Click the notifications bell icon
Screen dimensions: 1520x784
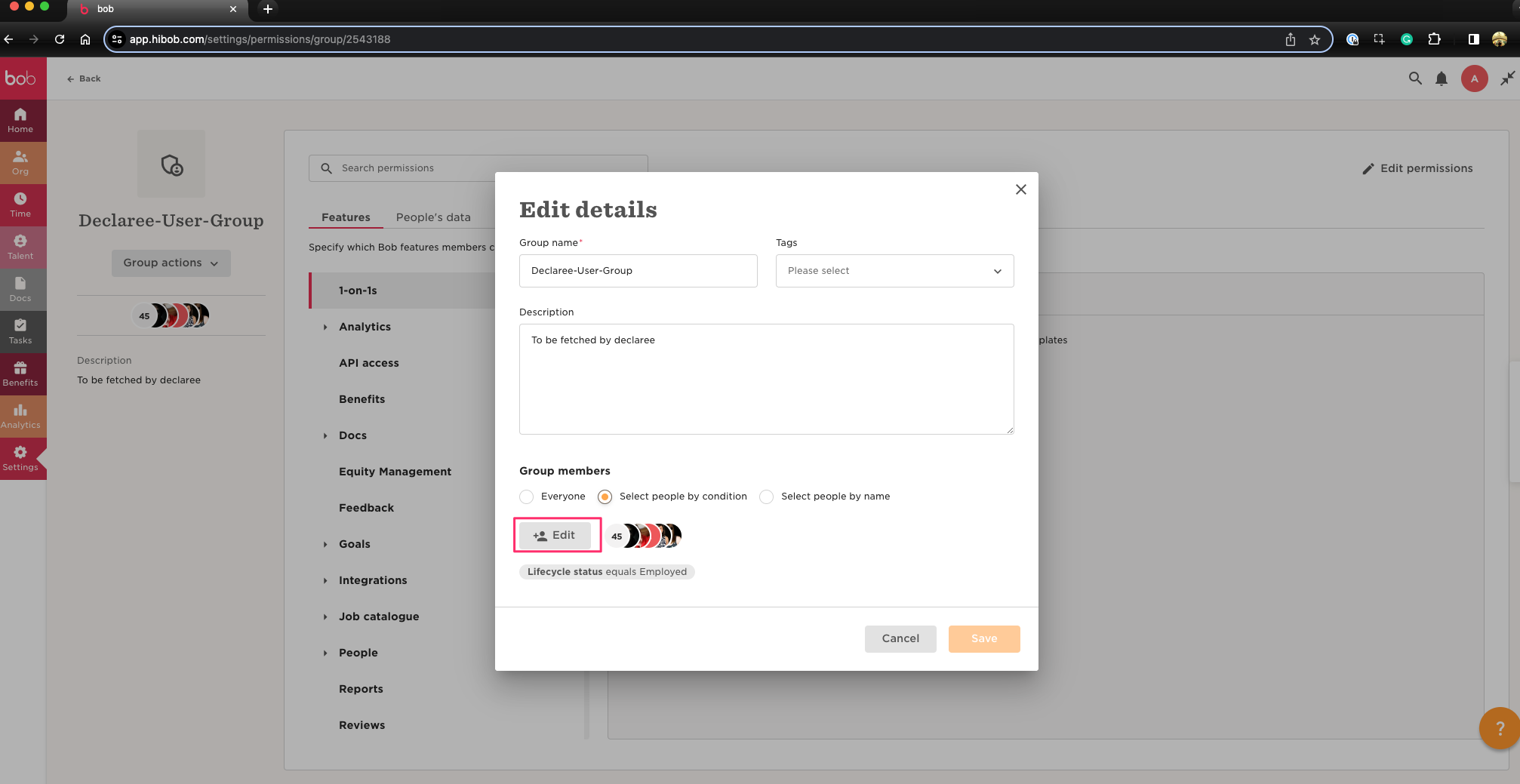click(x=1441, y=78)
